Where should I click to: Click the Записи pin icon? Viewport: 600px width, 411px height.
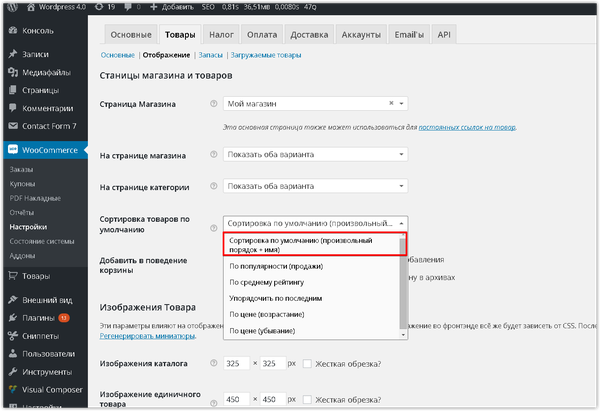click(x=13, y=54)
